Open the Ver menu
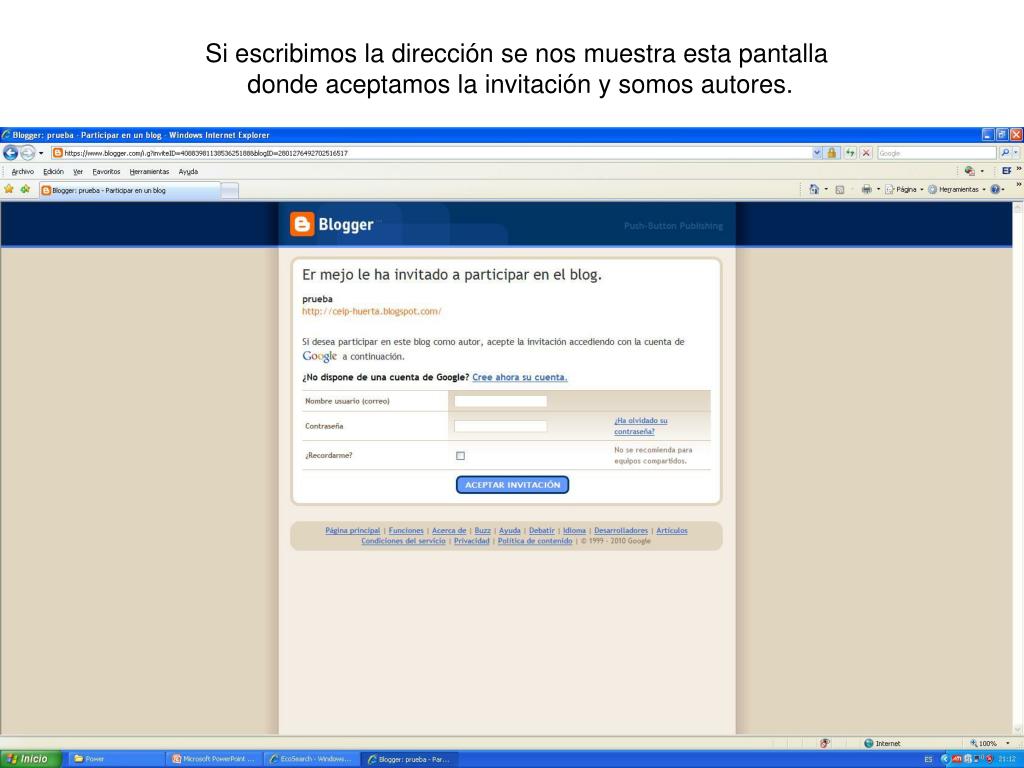Screen dimensions: 1024x768 pos(78,172)
